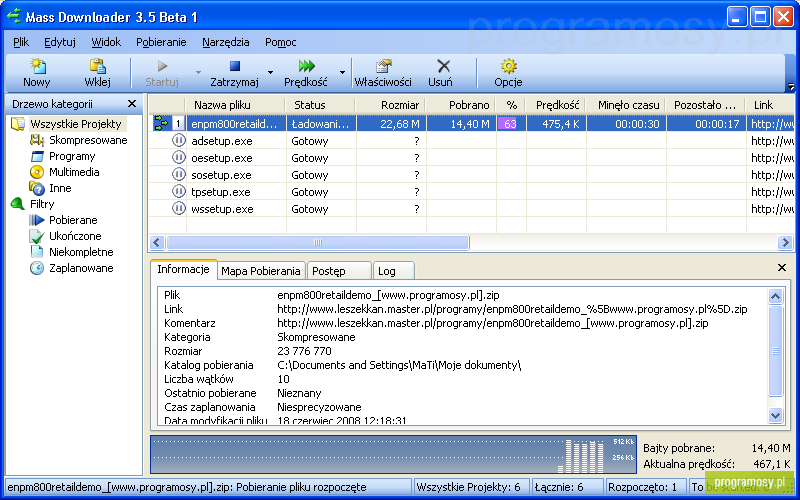
Task: Stop download with Zatrzymaj button
Action: (234, 73)
